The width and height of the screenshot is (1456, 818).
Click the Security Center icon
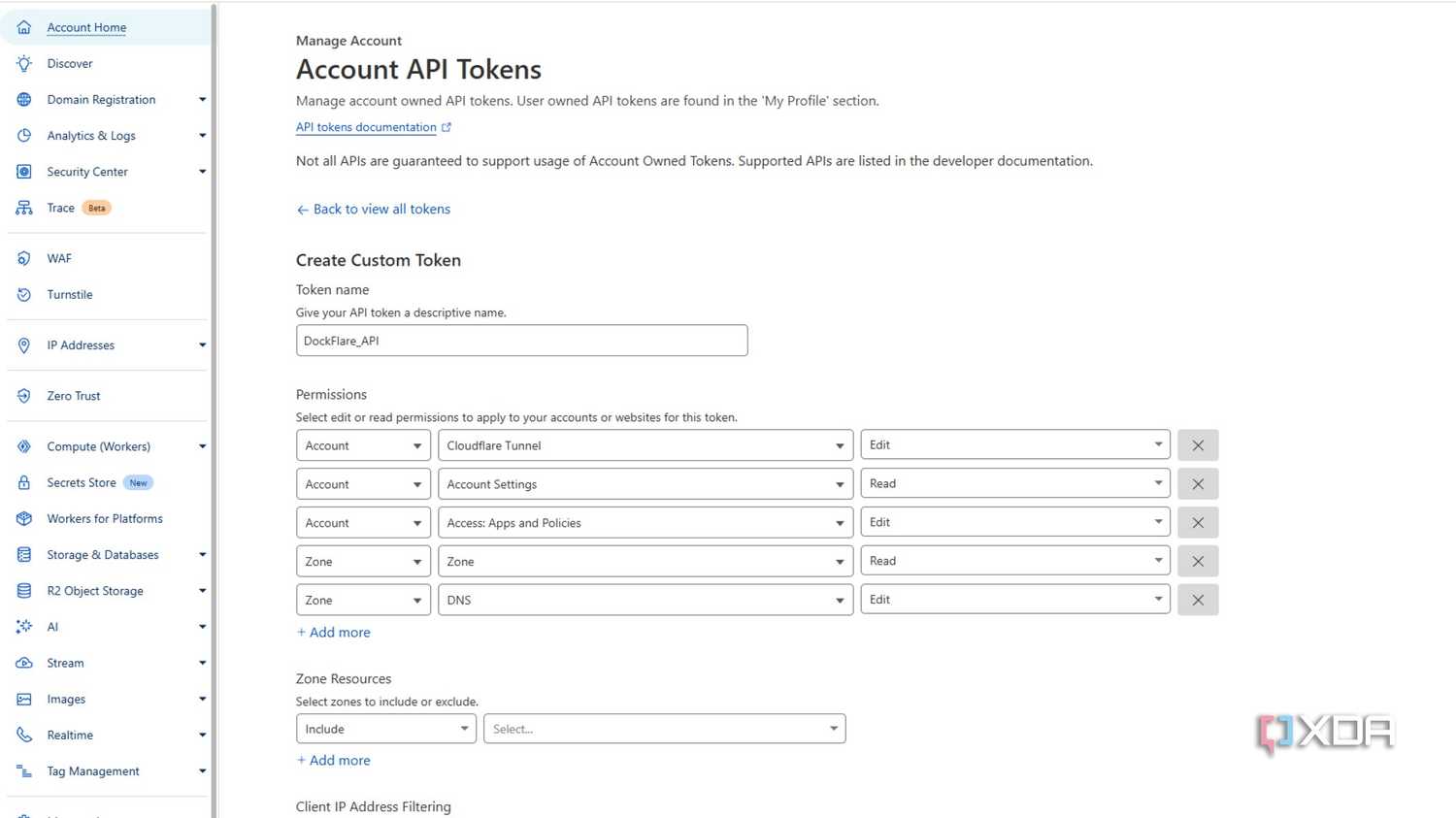point(24,172)
